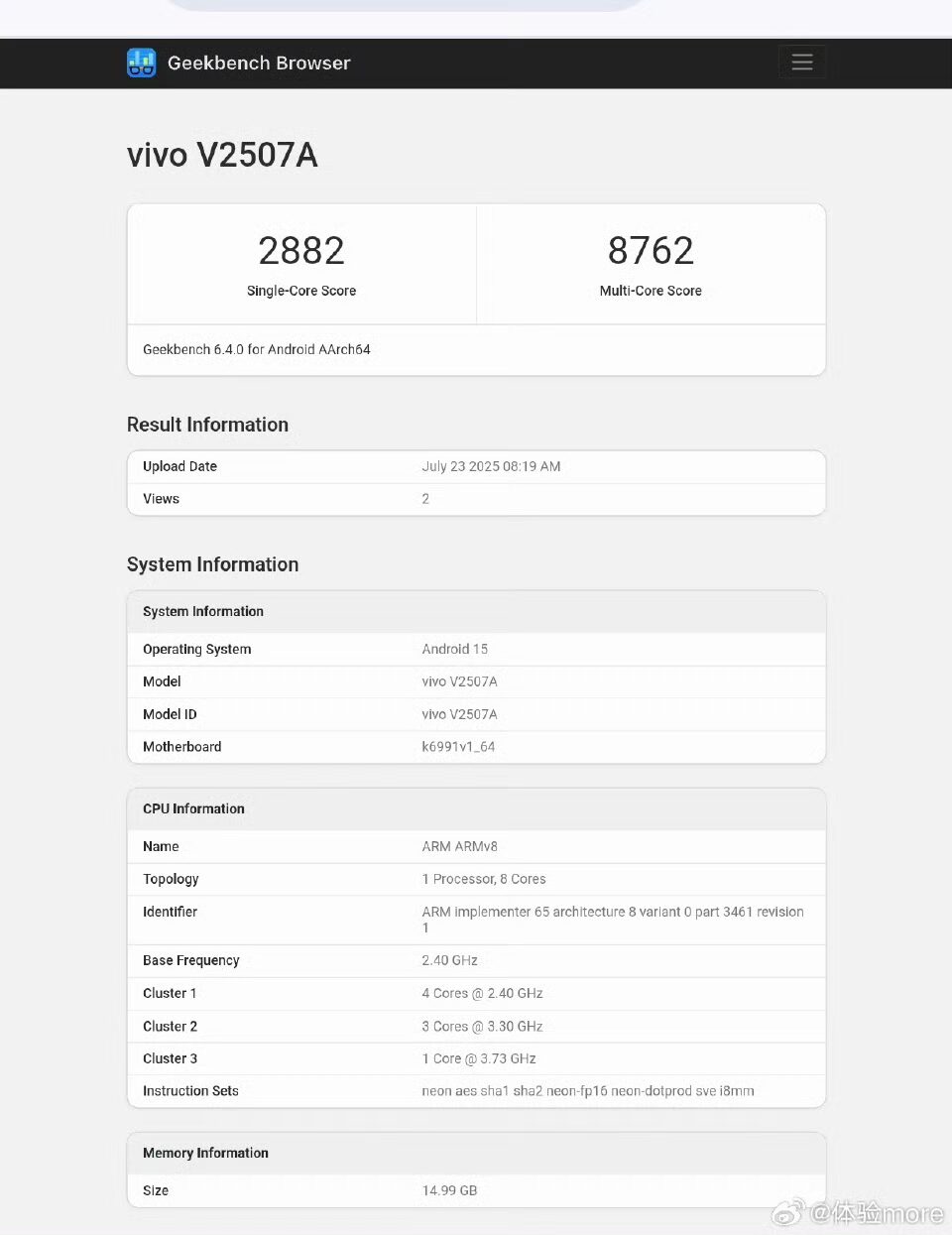Select the Base Frequency 2.40 GHz row
Image resolution: width=952 pixels, height=1235 pixels.
476,960
